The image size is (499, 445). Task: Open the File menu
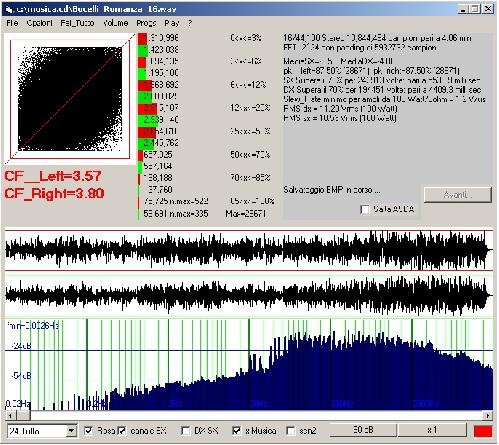point(12,23)
